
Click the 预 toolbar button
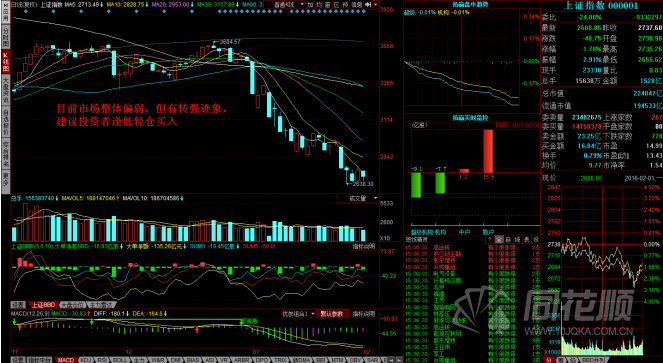[345, 5]
